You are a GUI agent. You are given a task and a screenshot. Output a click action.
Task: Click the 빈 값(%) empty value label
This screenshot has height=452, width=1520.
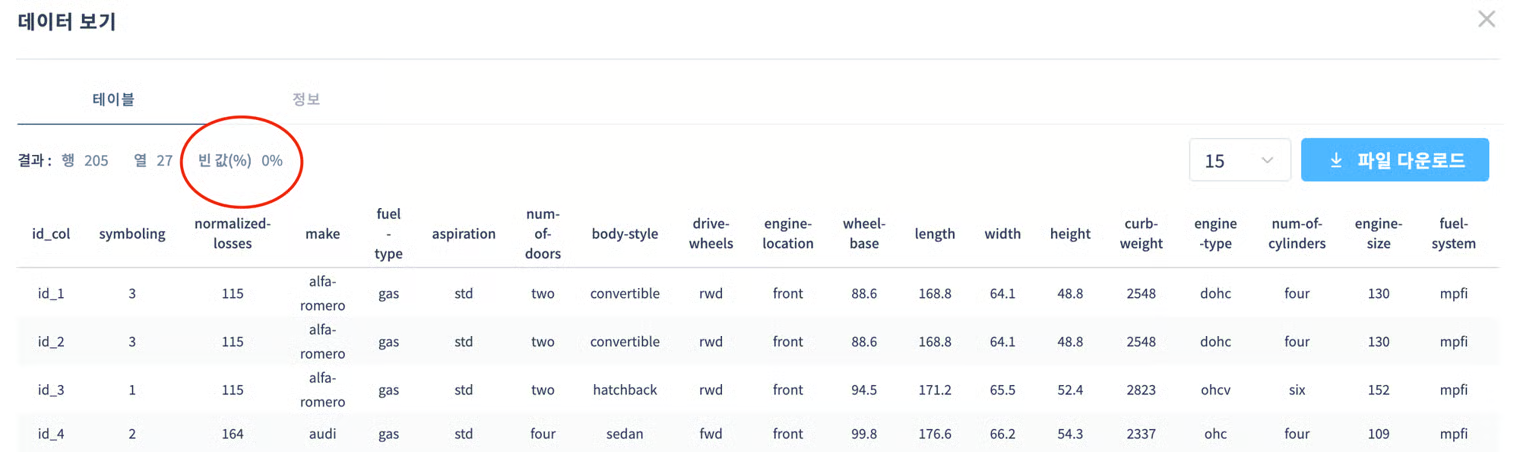pos(225,160)
